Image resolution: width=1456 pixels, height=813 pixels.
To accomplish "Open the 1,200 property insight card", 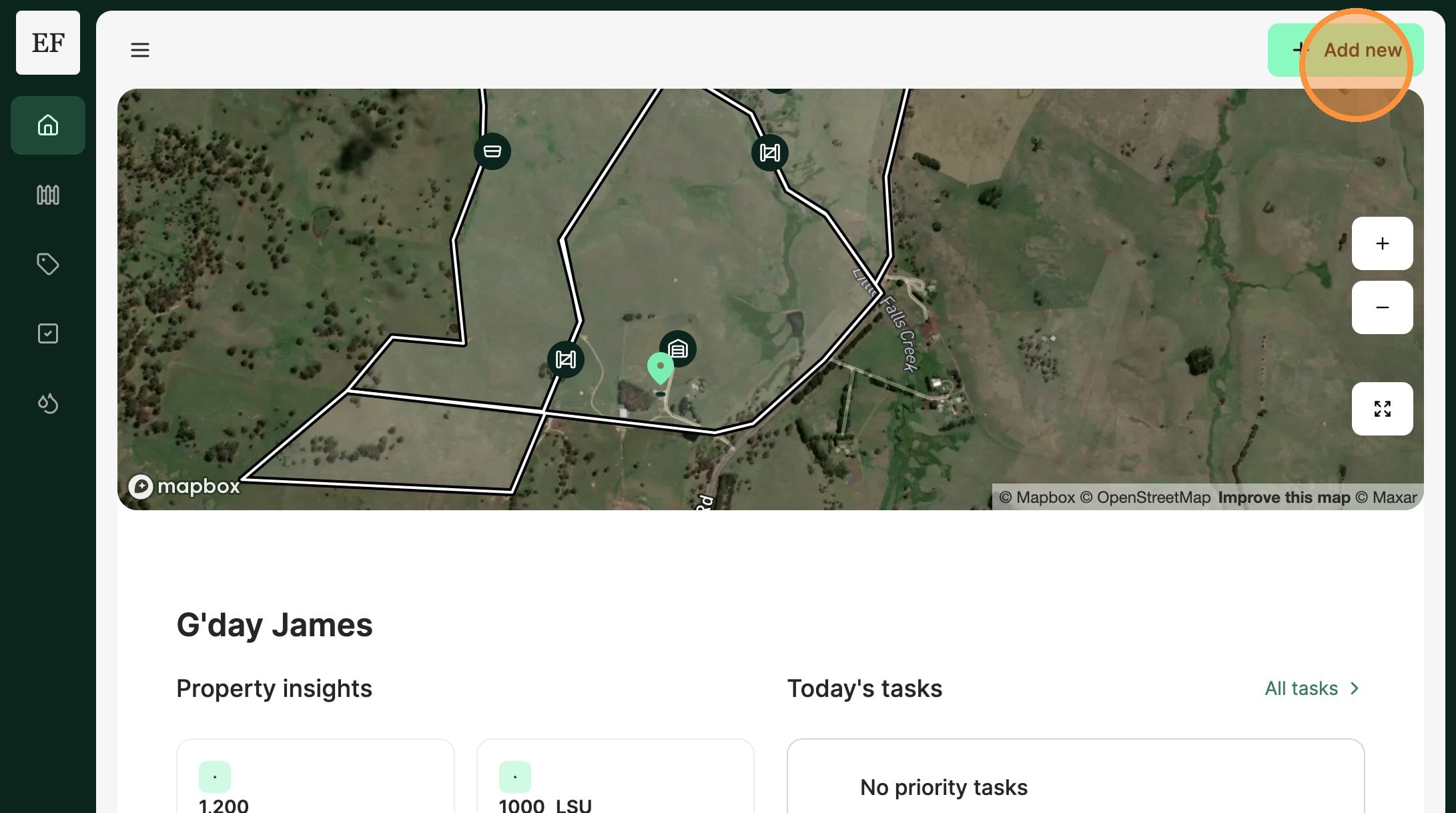I will (x=315, y=777).
